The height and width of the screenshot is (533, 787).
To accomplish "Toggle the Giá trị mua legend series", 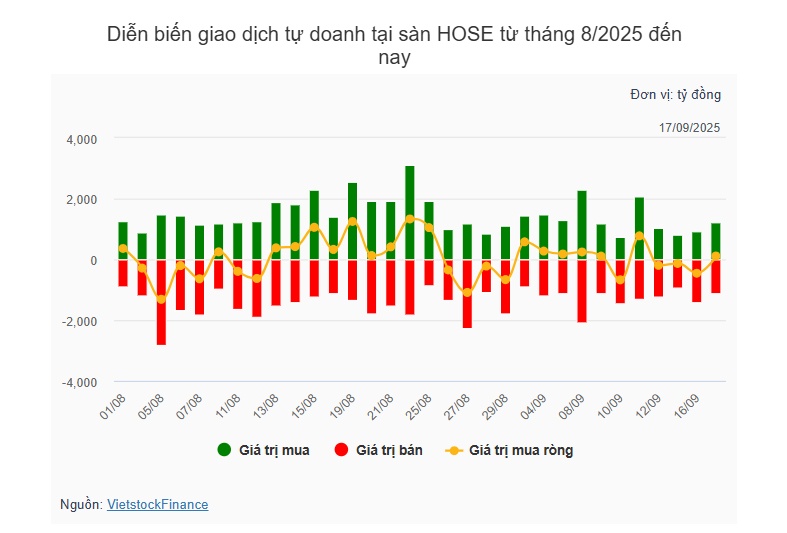I will click(x=264, y=450).
